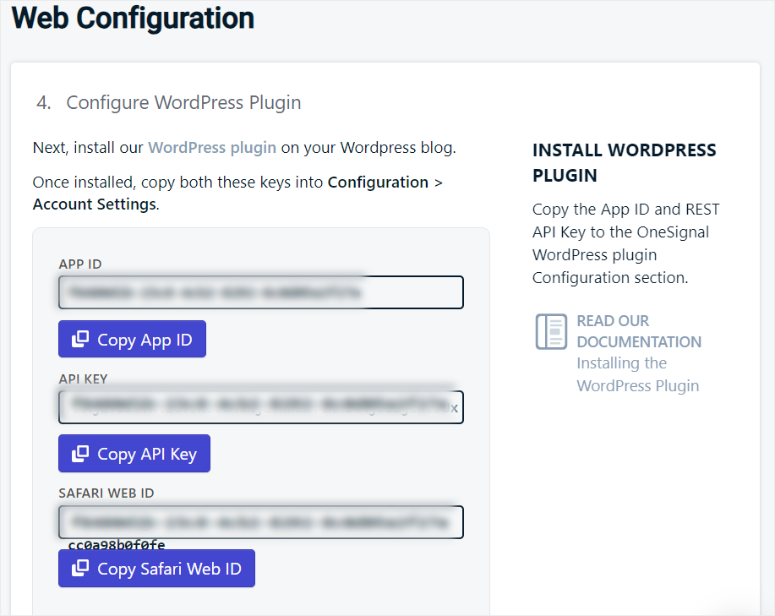Click the 'API KEY' field label
The width and height of the screenshot is (775, 616).
click(83, 379)
